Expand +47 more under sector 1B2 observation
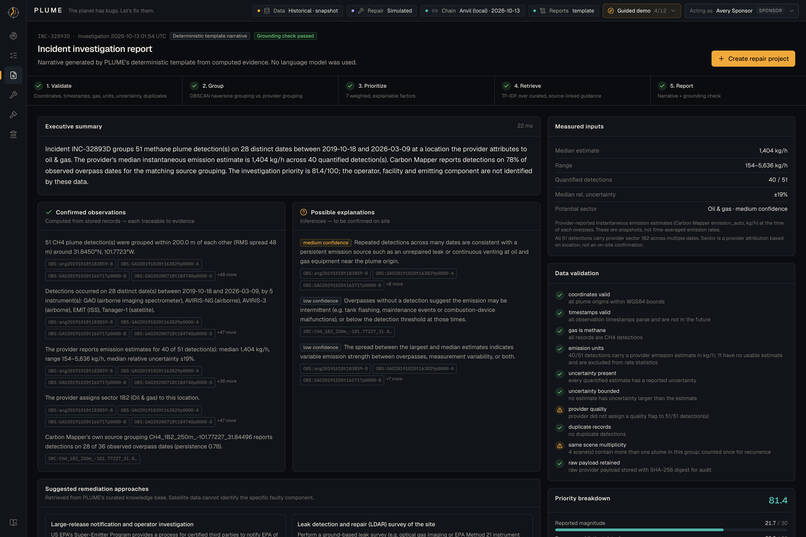Viewport: 806px width, 537px height. (227, 421)
